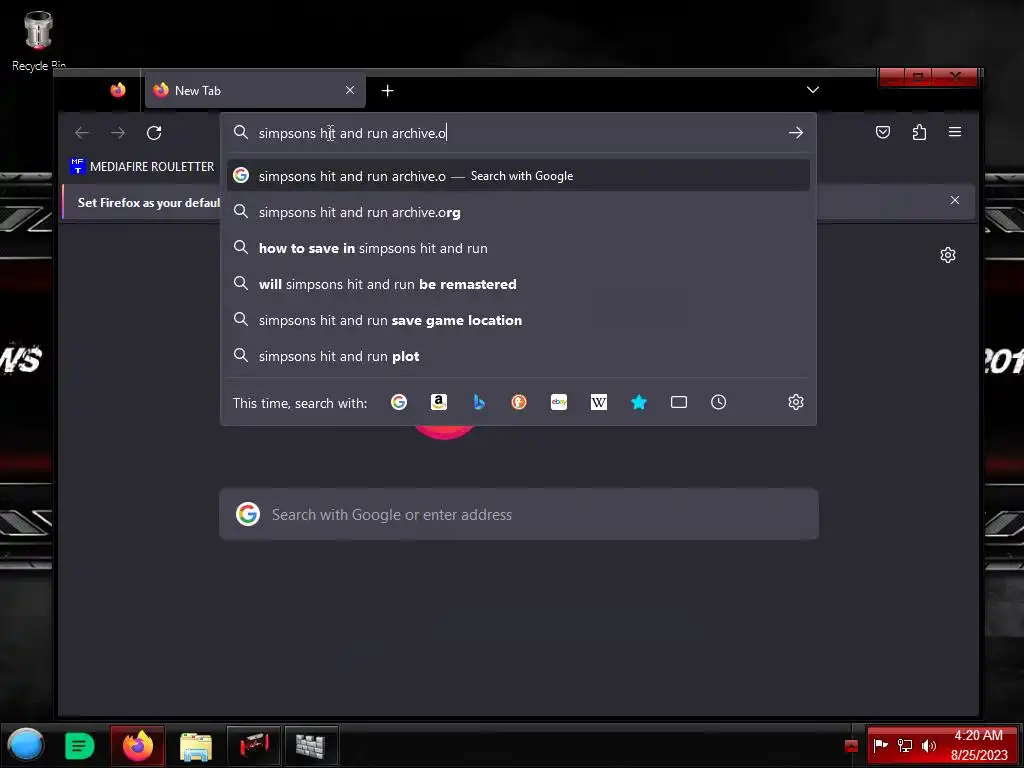This screenshot has width=1024, height=768.
Task: Click the Go arrow in the address bar
Action: (795, 133)
